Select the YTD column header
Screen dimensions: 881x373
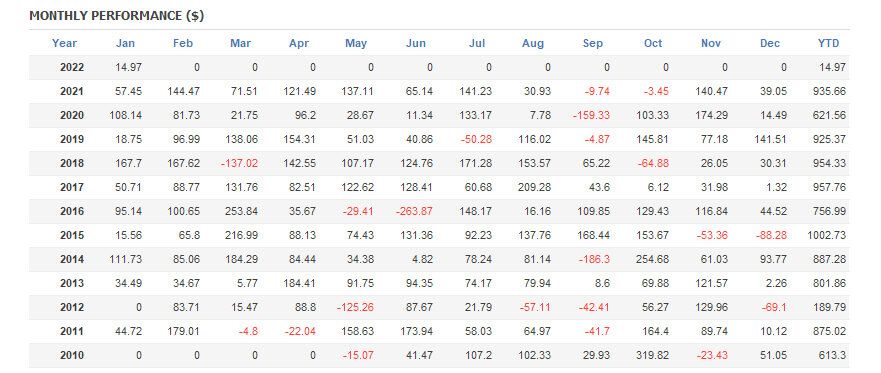pos(828,43)
